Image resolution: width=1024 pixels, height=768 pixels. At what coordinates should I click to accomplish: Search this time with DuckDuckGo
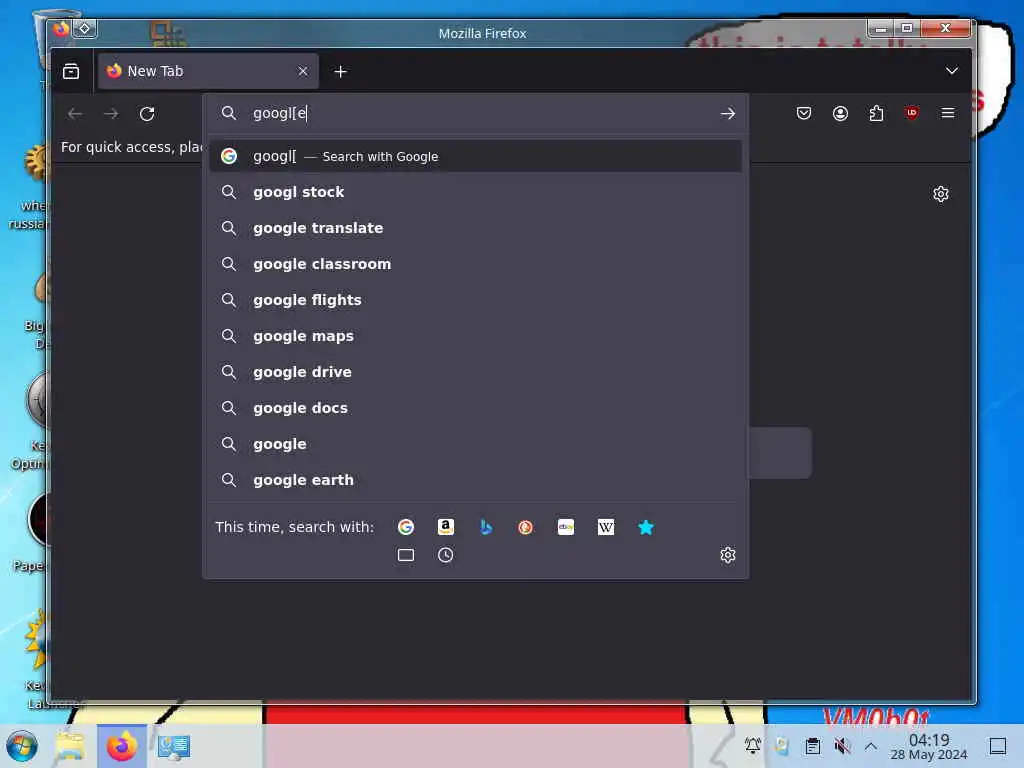(x=525, y=527)
